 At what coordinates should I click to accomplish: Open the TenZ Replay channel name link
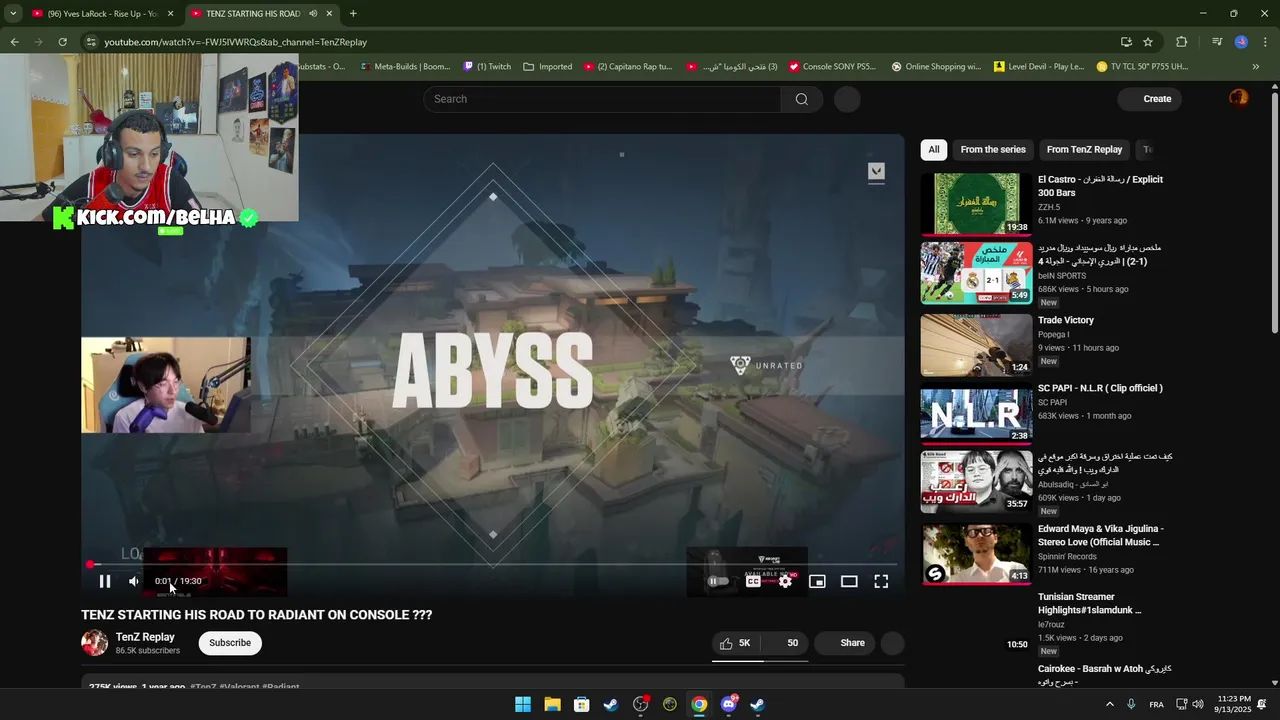click(145, 637)
